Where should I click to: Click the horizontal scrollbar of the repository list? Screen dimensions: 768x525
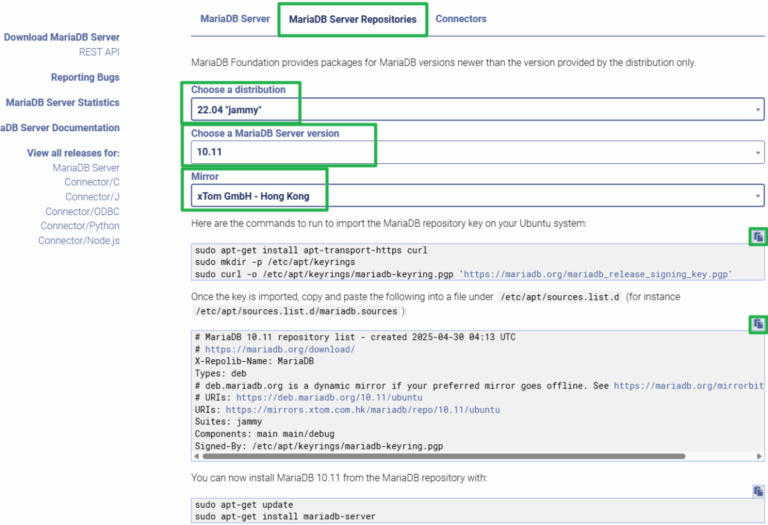[444, 456]
